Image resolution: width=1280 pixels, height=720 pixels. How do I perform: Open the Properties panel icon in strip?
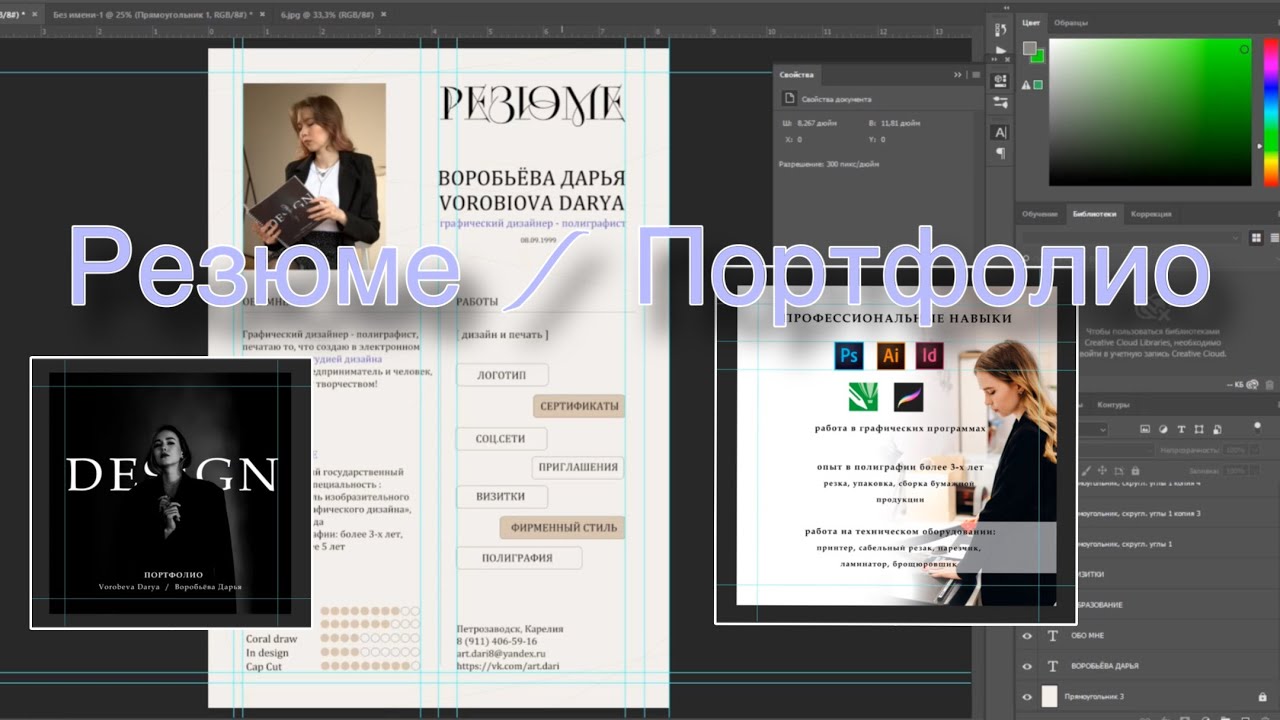[1000, 81]
